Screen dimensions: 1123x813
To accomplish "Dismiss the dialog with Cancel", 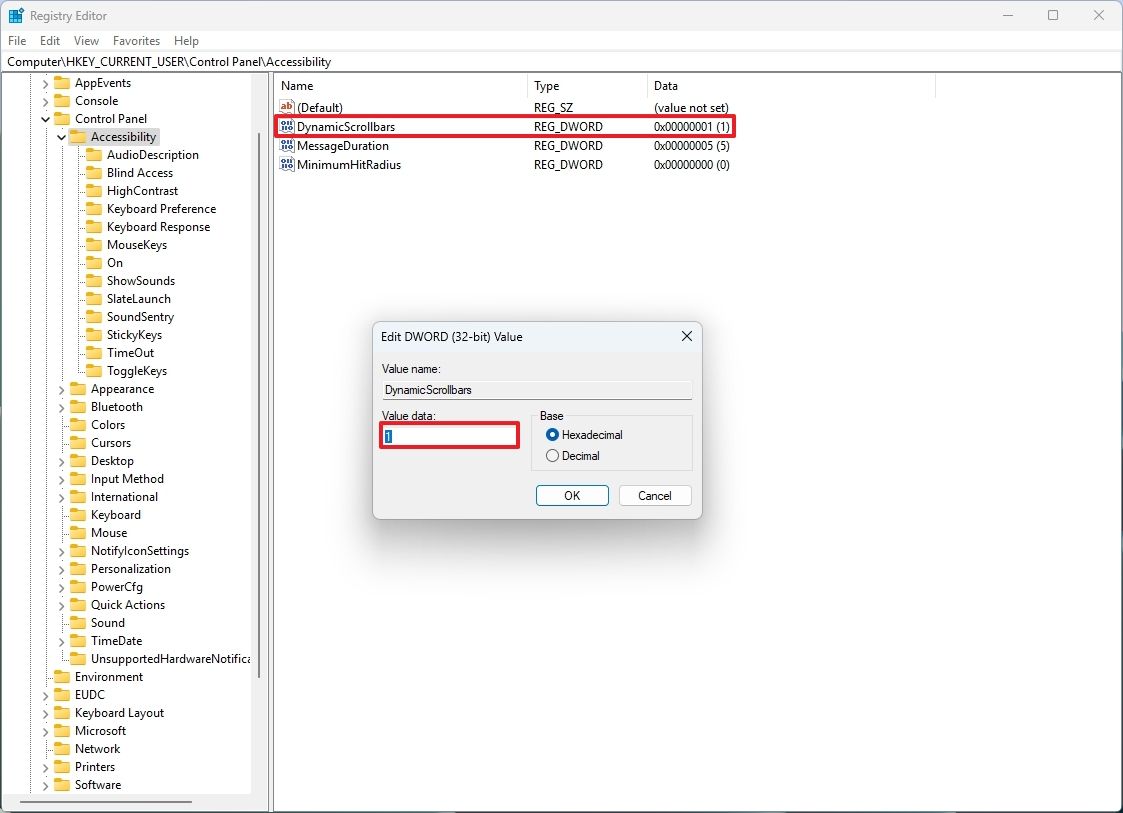I will (655, 495).
